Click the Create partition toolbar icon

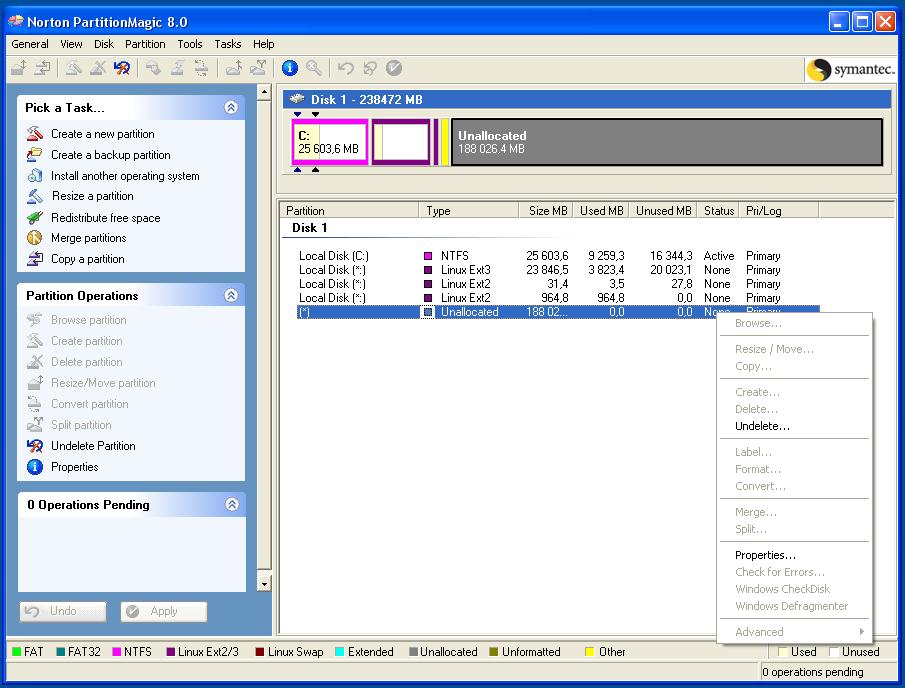pyautogui.click(x=73, y=68)
